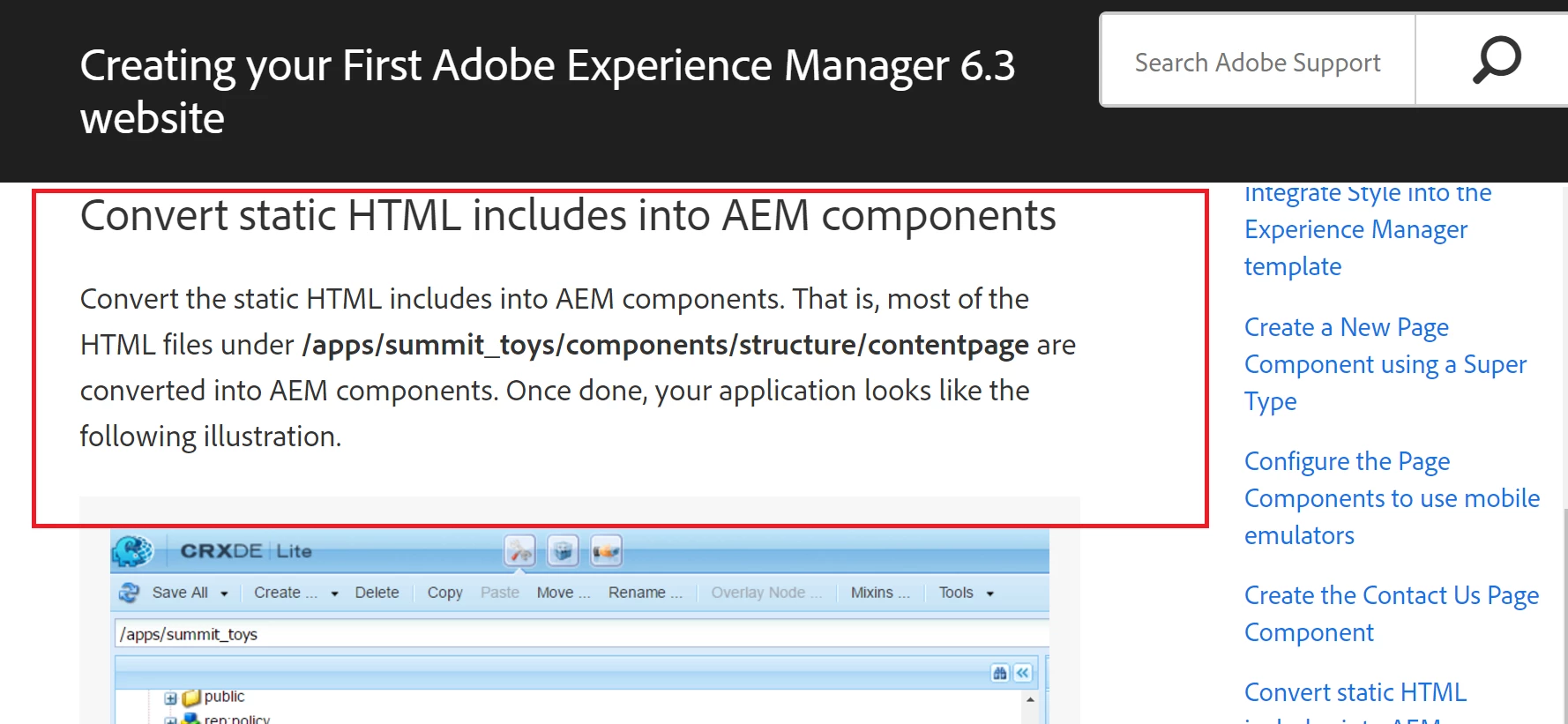Select the public folder in tree
The image size is (1568, 724).
pyautogui.click(x=224, y=697)
